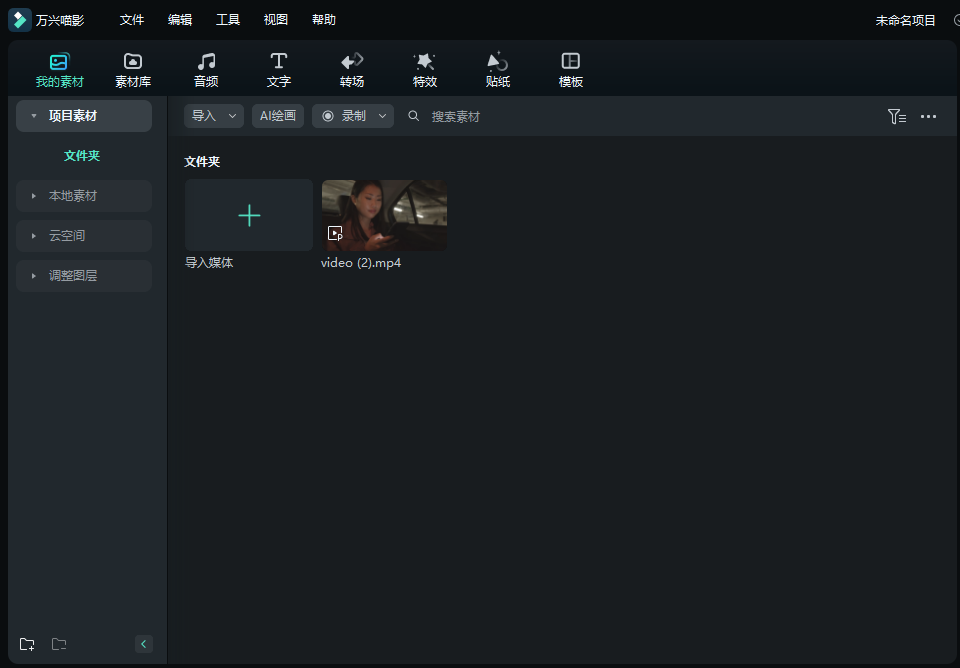Open the 特效 effects tab
The image size is (960, 668).
(x=425, y=70)
